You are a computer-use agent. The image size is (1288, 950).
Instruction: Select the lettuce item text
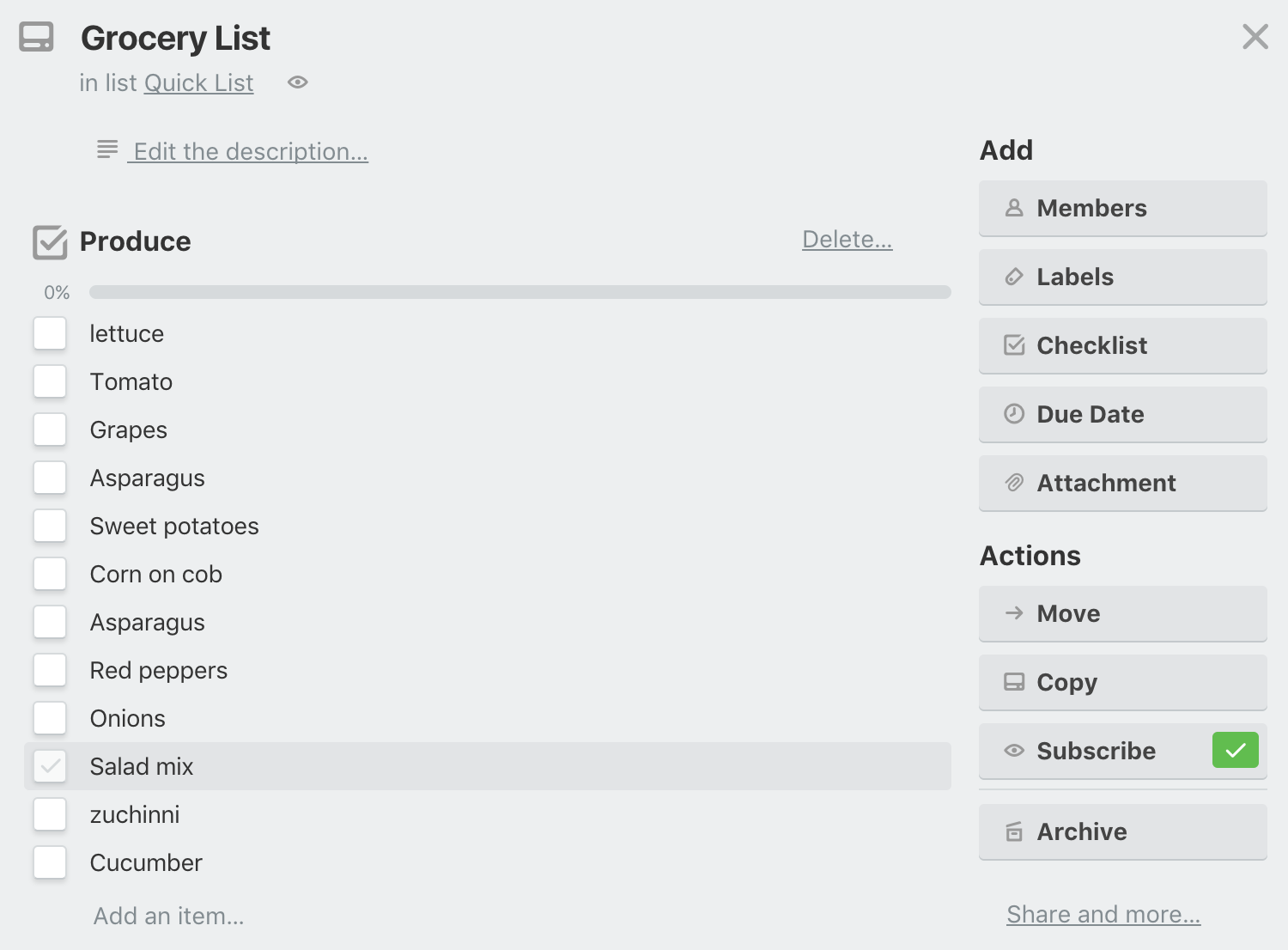pos(127,333)
